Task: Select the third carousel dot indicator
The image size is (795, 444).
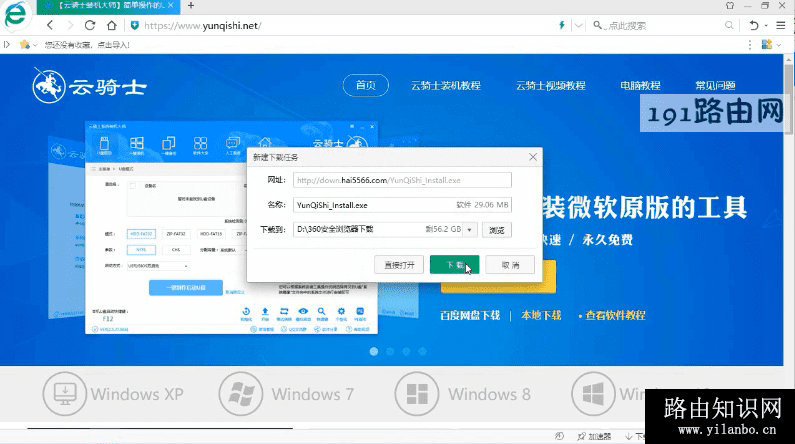Action: (x=406, y=351)
